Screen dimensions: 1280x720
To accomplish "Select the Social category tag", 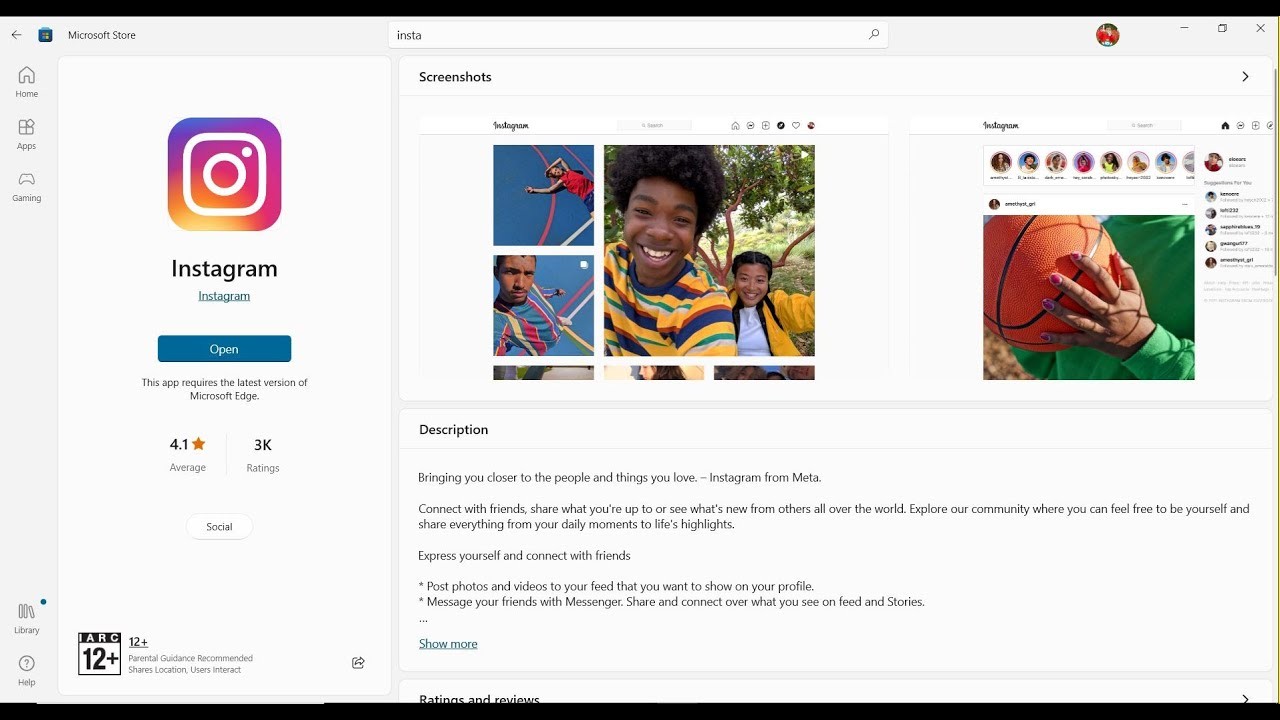I will click(x=219, y=527).
